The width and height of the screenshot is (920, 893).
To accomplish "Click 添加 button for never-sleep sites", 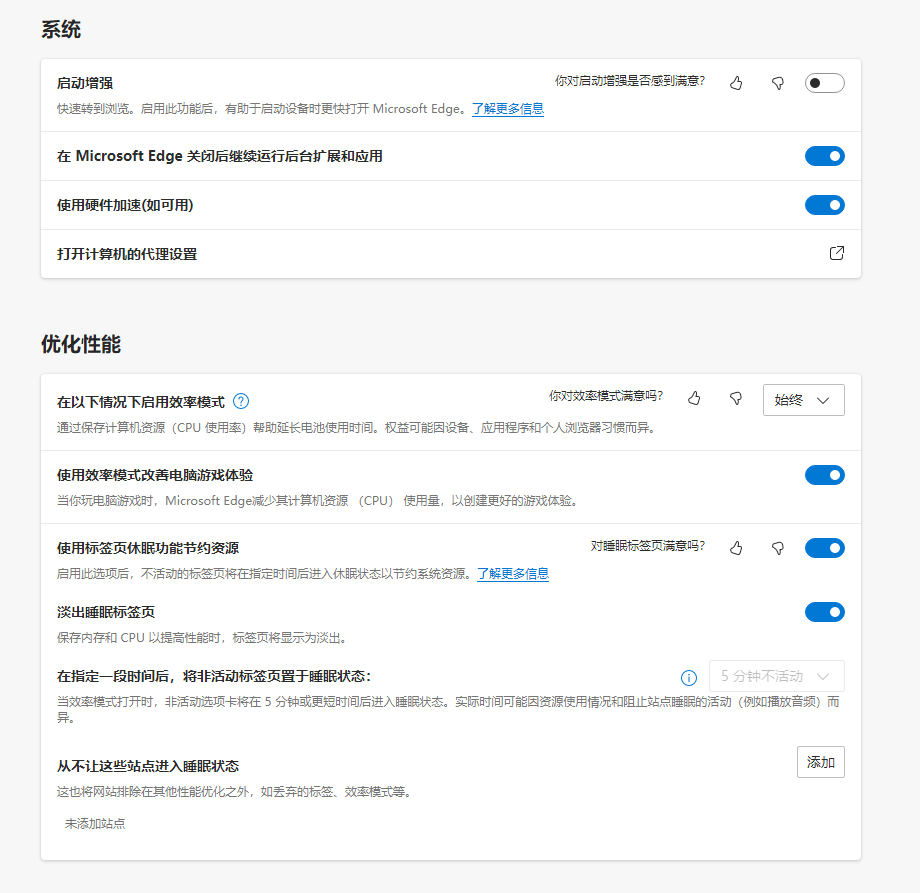I will pyautogui.click(x=820, y=762).
